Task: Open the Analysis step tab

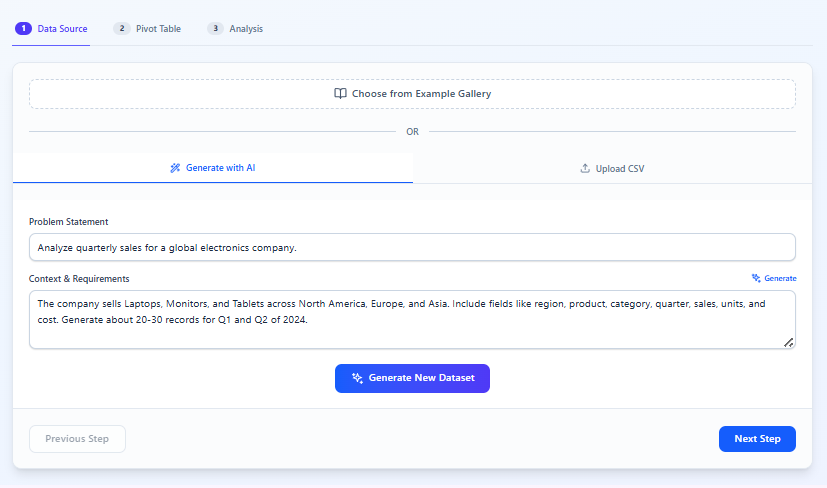Action: [246, 29]
